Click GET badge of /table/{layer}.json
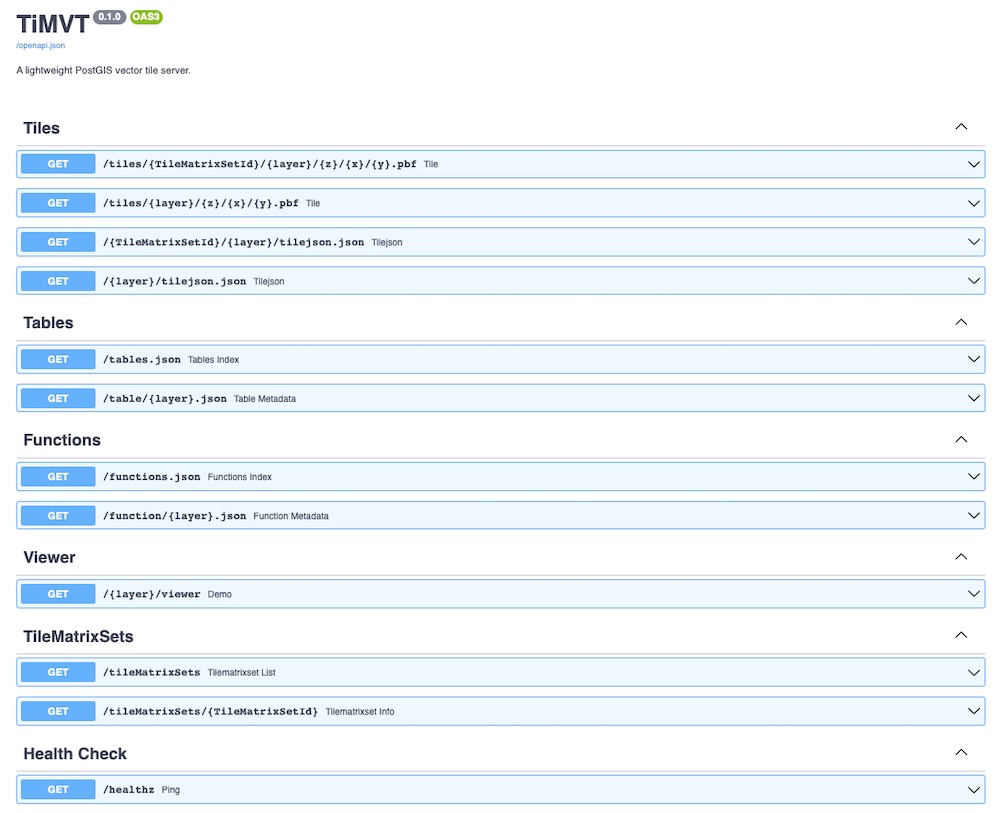 (58, 399)
